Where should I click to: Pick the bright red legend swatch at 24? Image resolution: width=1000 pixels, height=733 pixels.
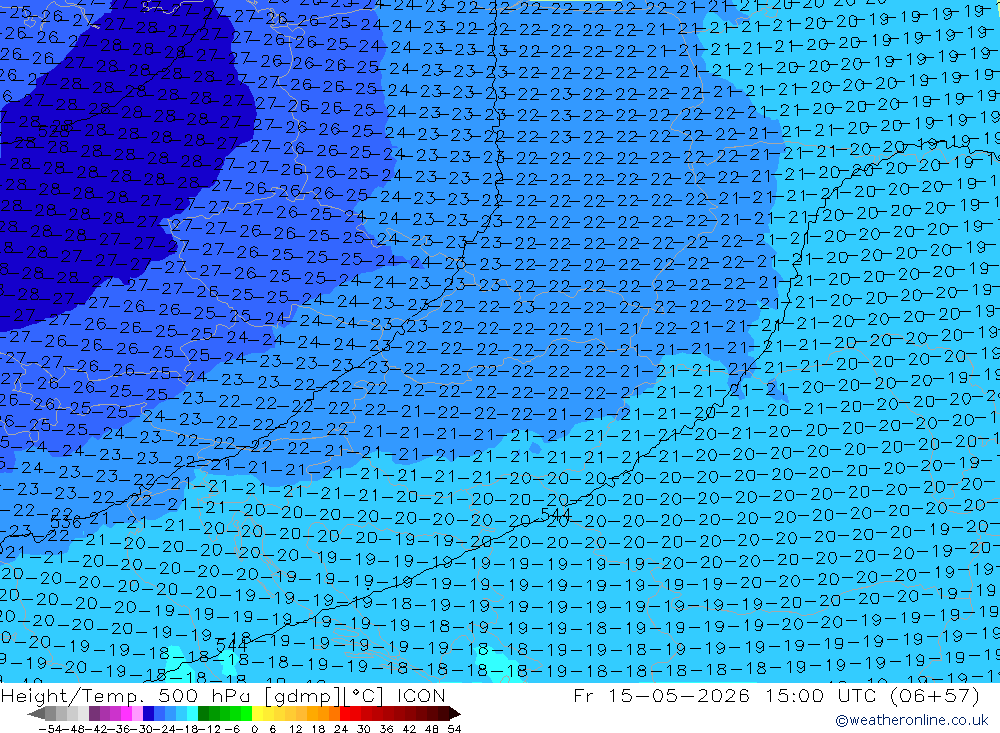pos(346,713)
